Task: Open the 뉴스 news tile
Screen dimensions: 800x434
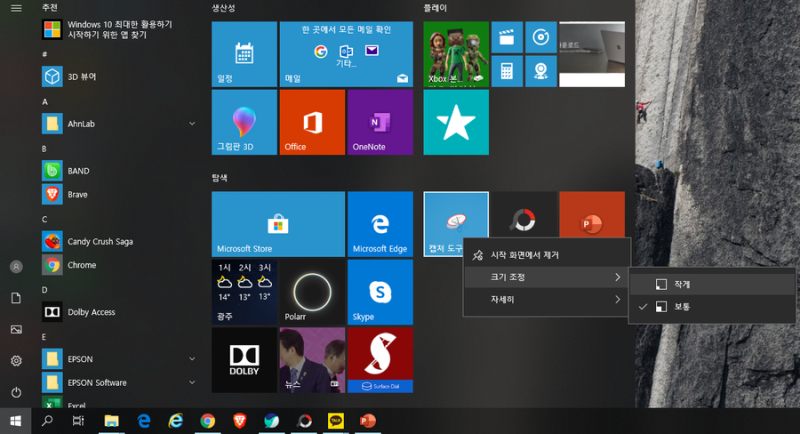Action: click(312, 360)
